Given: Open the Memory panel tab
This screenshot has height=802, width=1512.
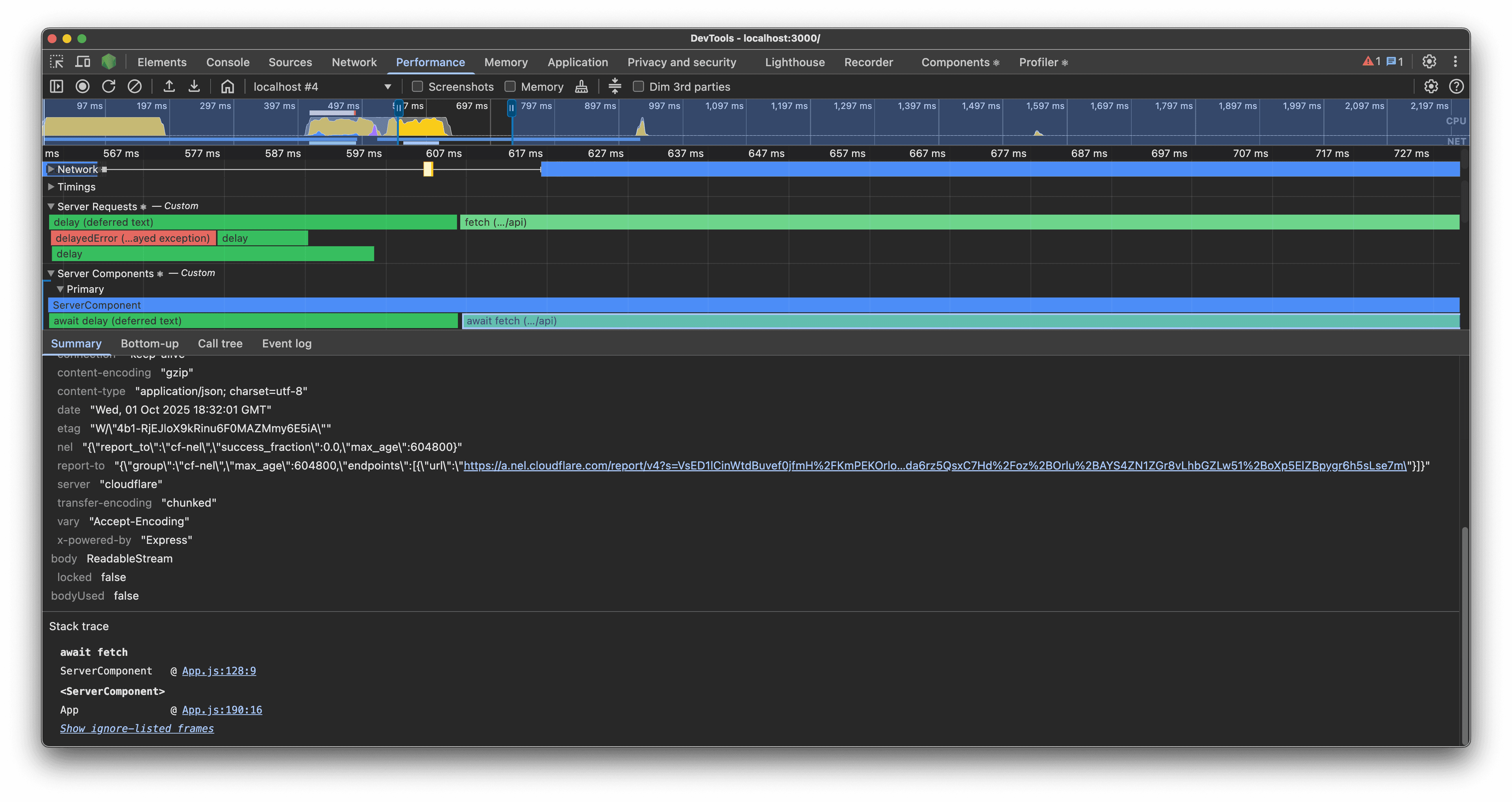Looking at the screenshot, I should pos(505,62).
